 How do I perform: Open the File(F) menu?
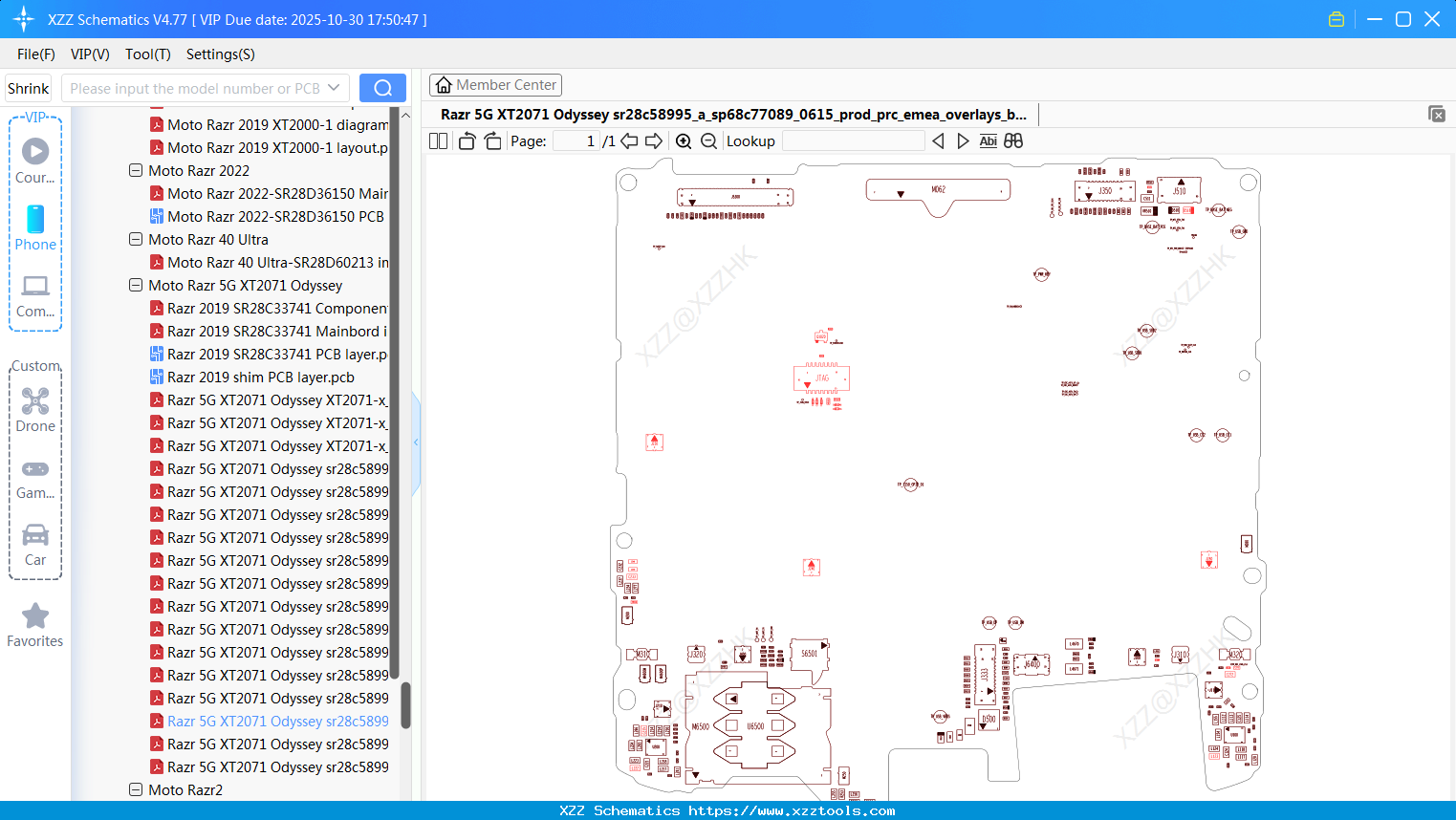pos(36,54)
